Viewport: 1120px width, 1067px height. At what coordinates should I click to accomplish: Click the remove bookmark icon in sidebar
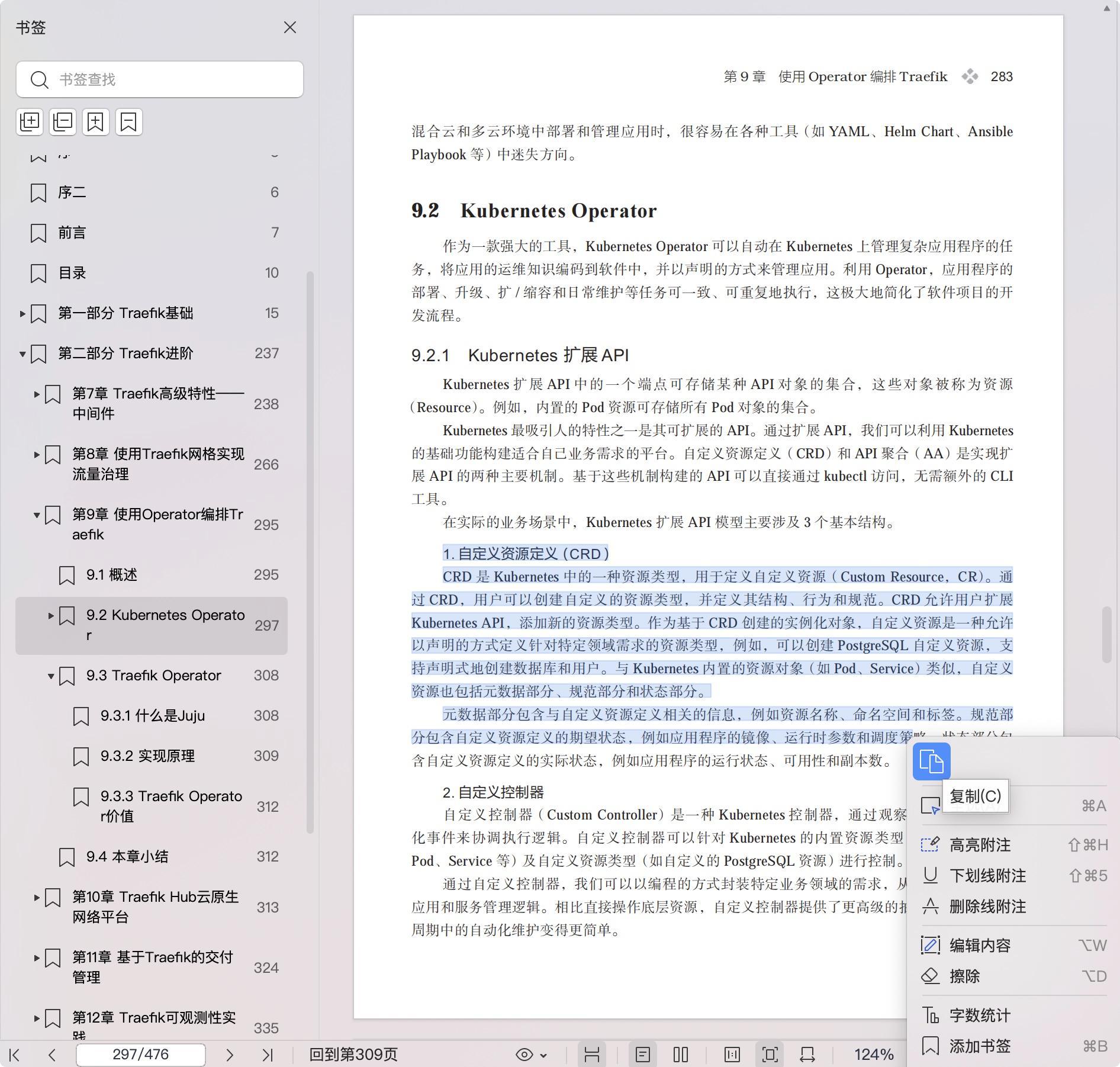128,122
